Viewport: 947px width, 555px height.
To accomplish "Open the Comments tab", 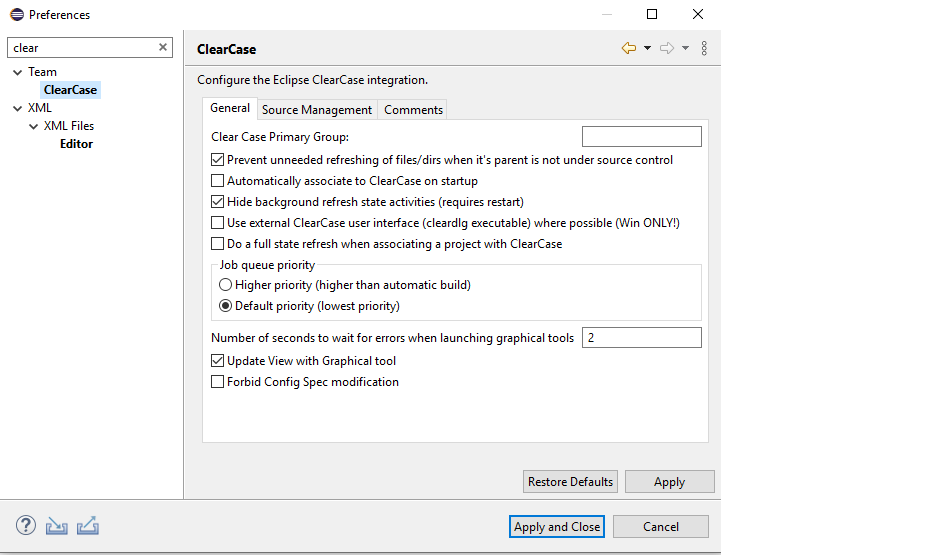I will pos(413,110).
